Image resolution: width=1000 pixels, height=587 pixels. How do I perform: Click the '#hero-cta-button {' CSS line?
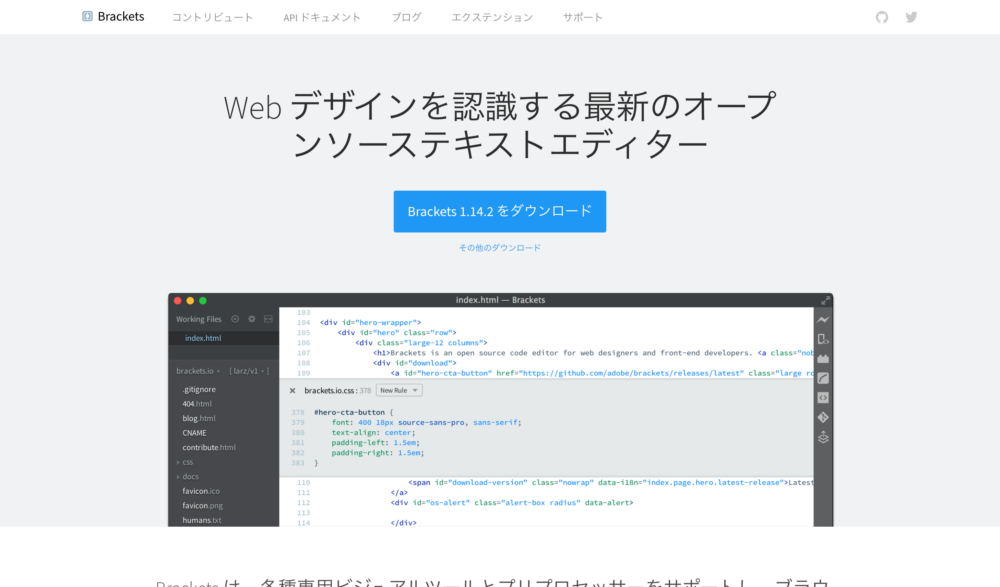(x=353, y=412)
